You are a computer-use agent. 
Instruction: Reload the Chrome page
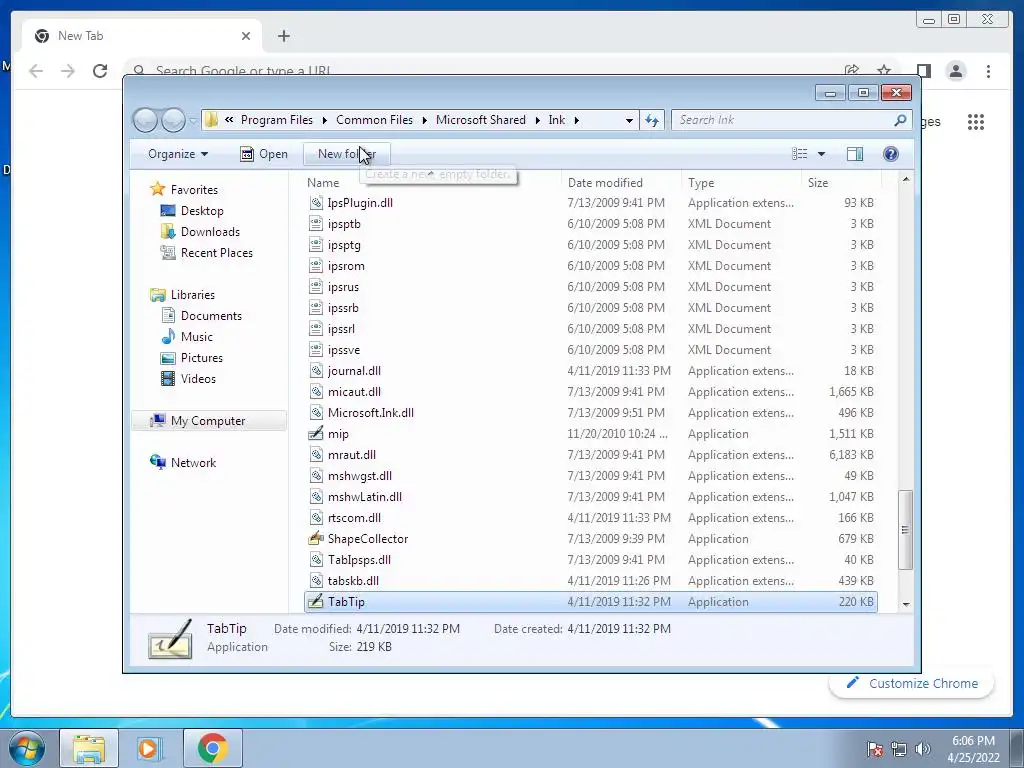click(100, 71)
